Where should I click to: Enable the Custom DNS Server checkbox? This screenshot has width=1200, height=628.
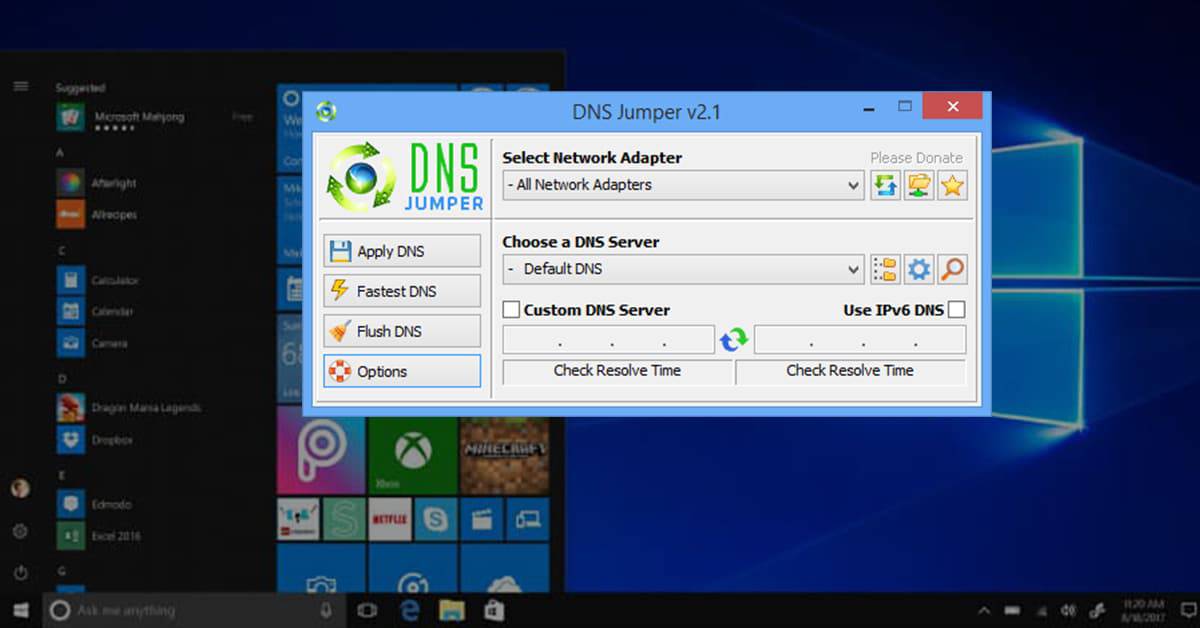click(511, 310)
